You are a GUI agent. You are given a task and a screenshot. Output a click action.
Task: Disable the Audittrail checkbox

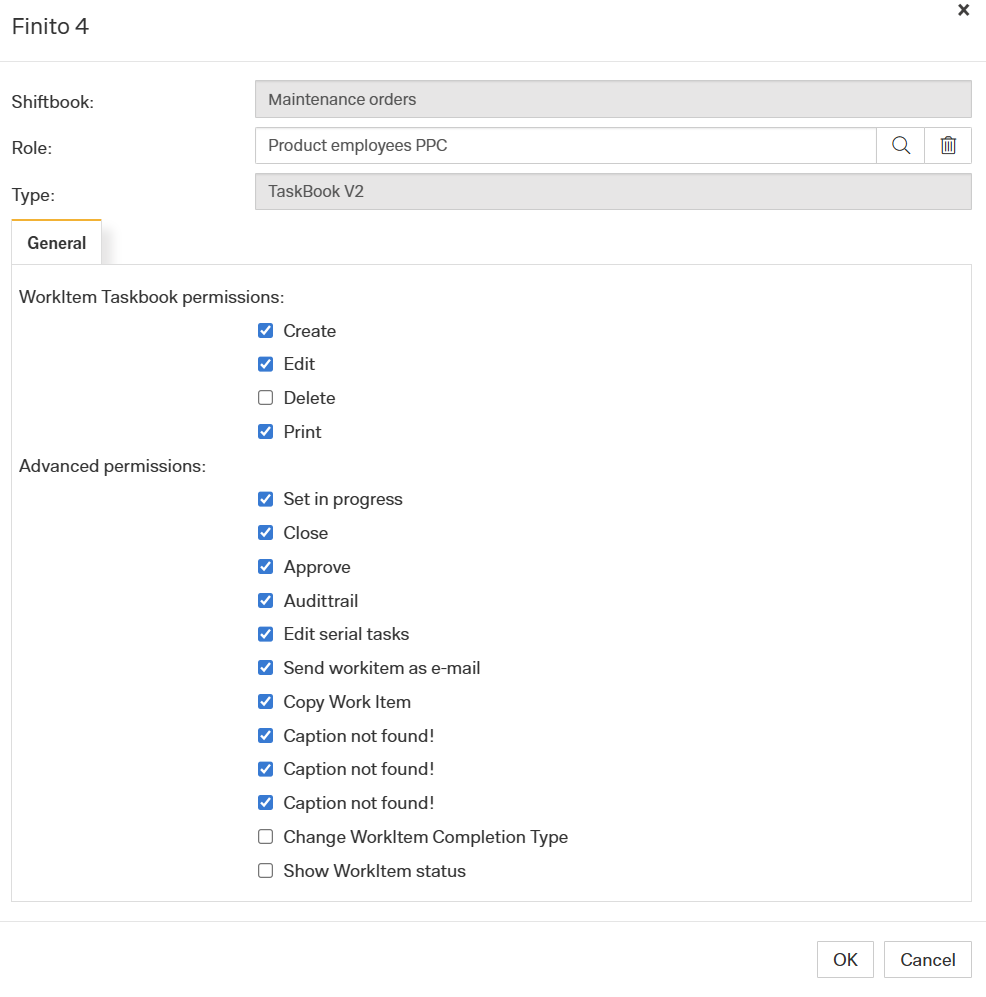click(265, 601)
